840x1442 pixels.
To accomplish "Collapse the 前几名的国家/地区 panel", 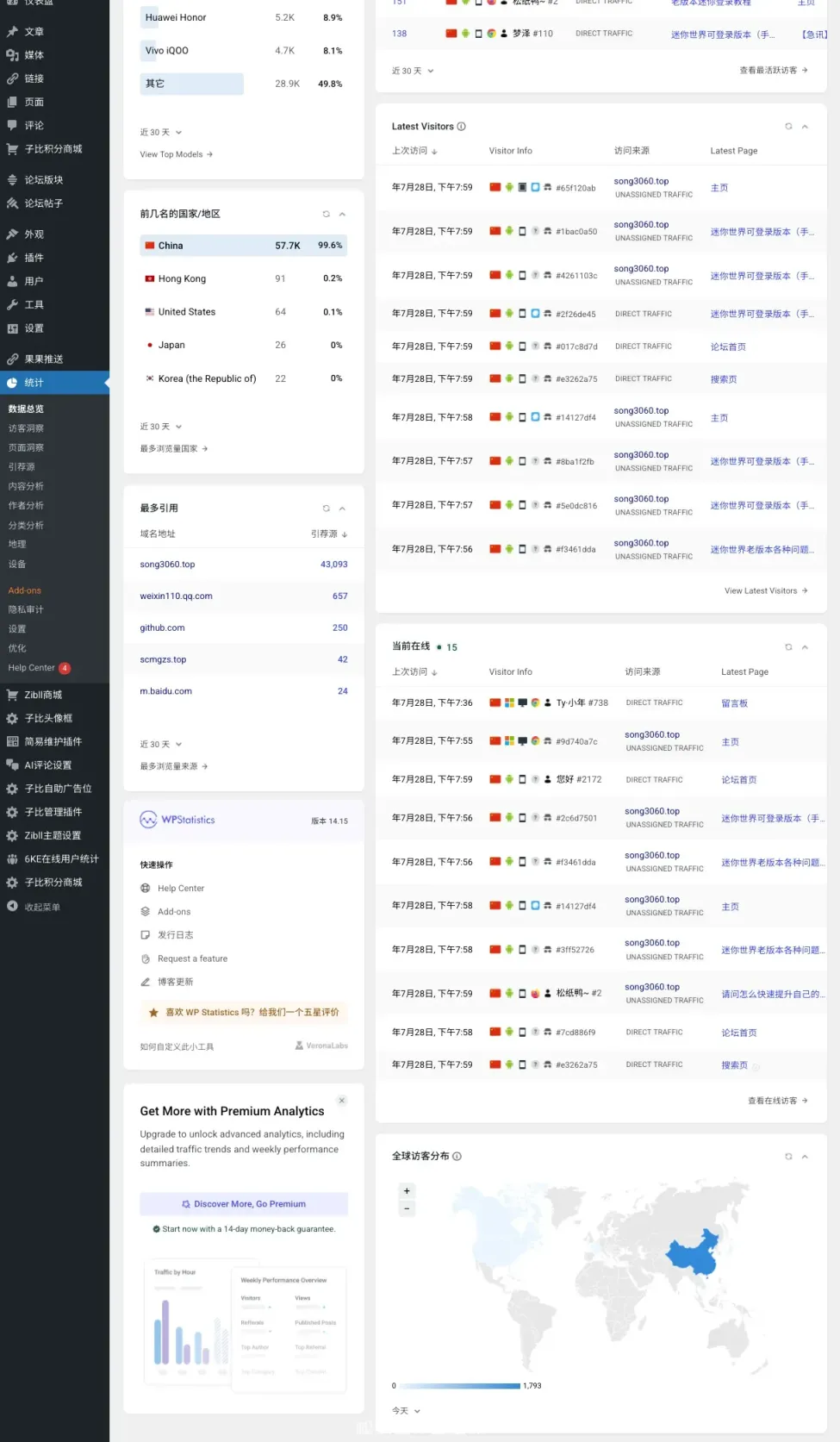I will [x=342, y=214].
